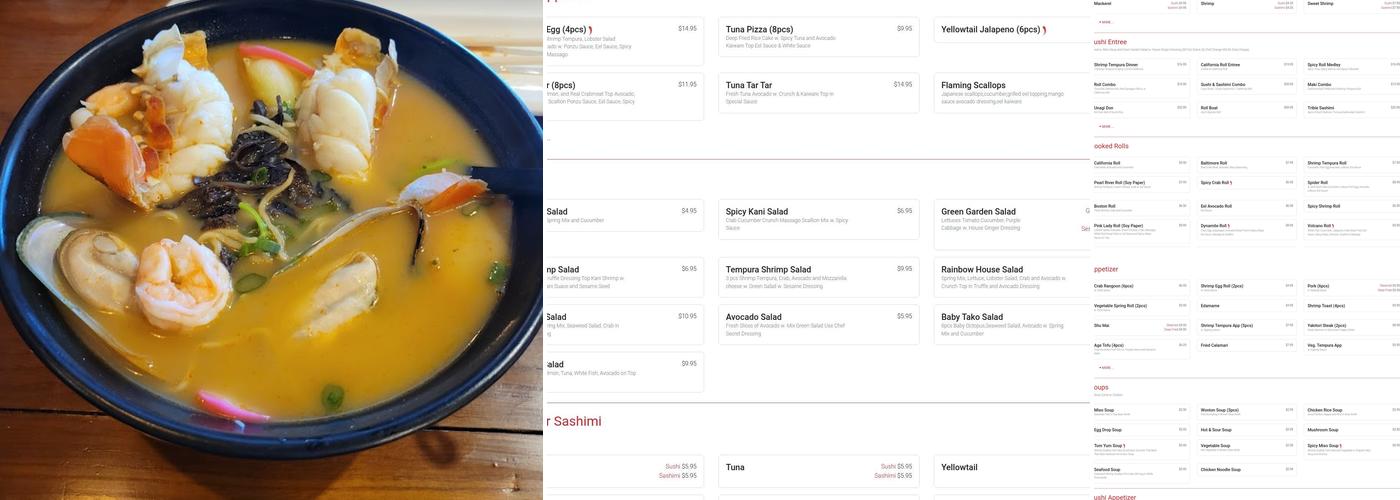This screenshot has height=500, width=1400.
Task: Open the seafood soup photo
Action: click(271, 250)
